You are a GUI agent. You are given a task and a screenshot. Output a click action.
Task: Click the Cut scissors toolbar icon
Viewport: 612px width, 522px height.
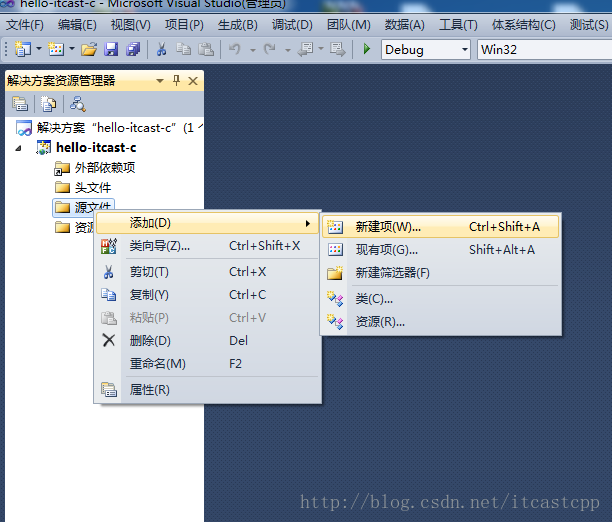161,49
